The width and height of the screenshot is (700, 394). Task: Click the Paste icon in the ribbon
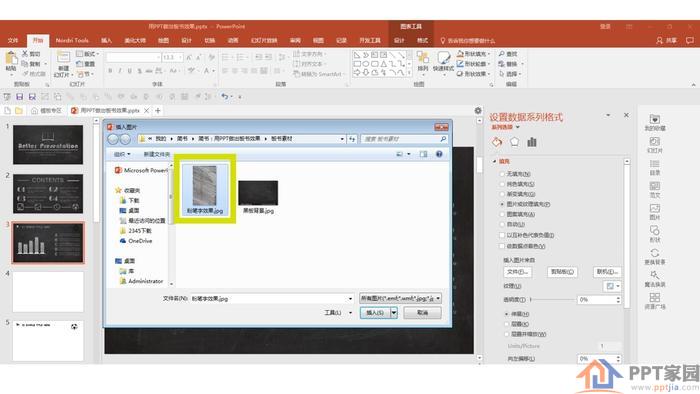click(11, 58)
